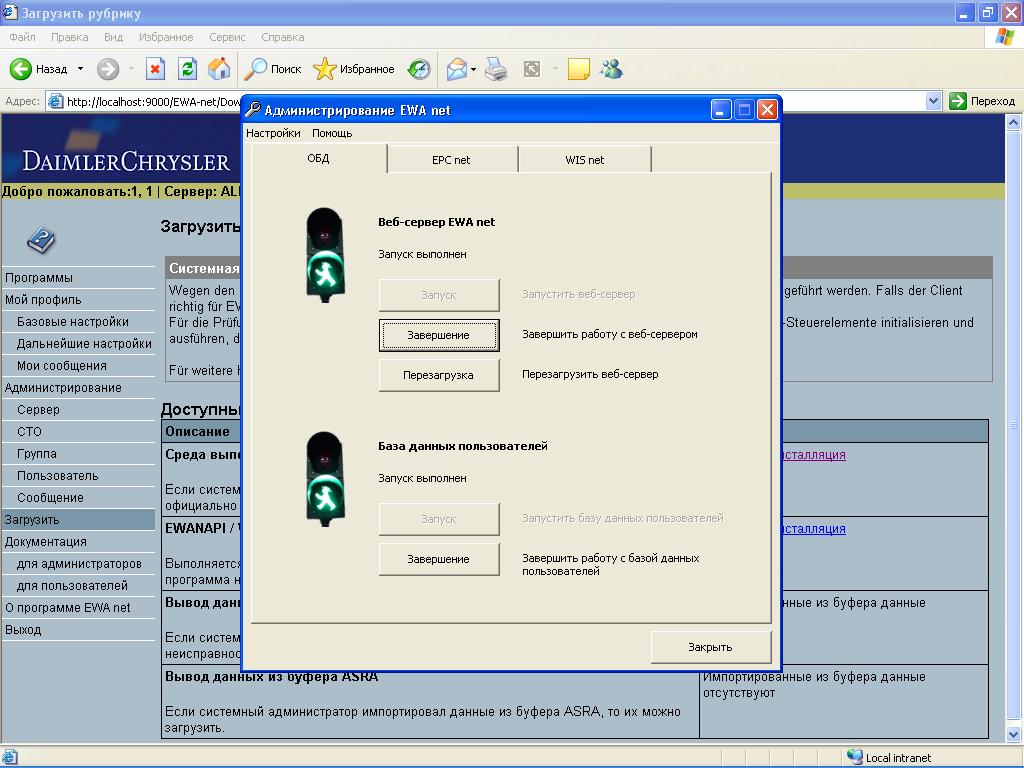Viewport: 1024px width, 768px height.
Task: Open the Настройки menu in dialog
Action: point(273,133)
